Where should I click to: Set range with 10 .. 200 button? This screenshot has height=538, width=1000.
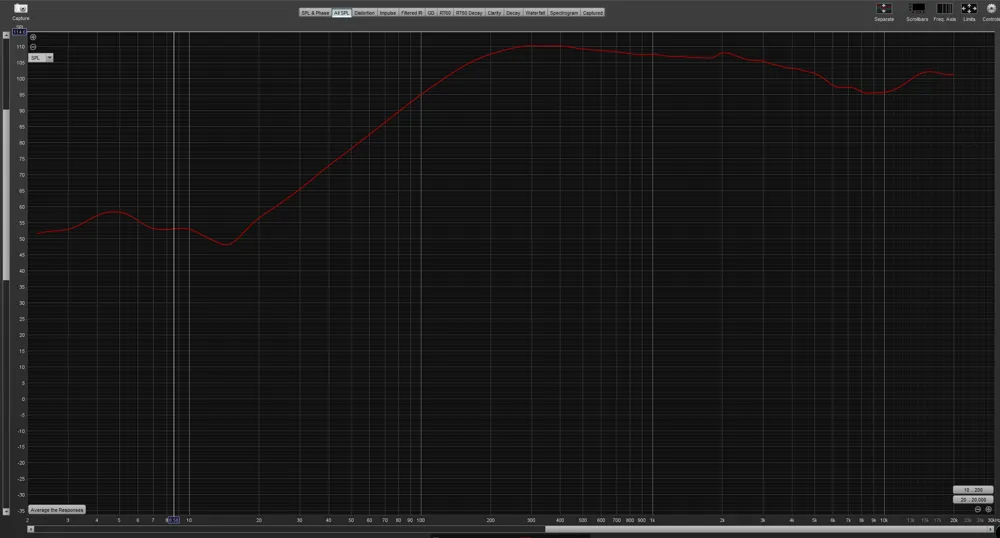click(x=973, y=489)
